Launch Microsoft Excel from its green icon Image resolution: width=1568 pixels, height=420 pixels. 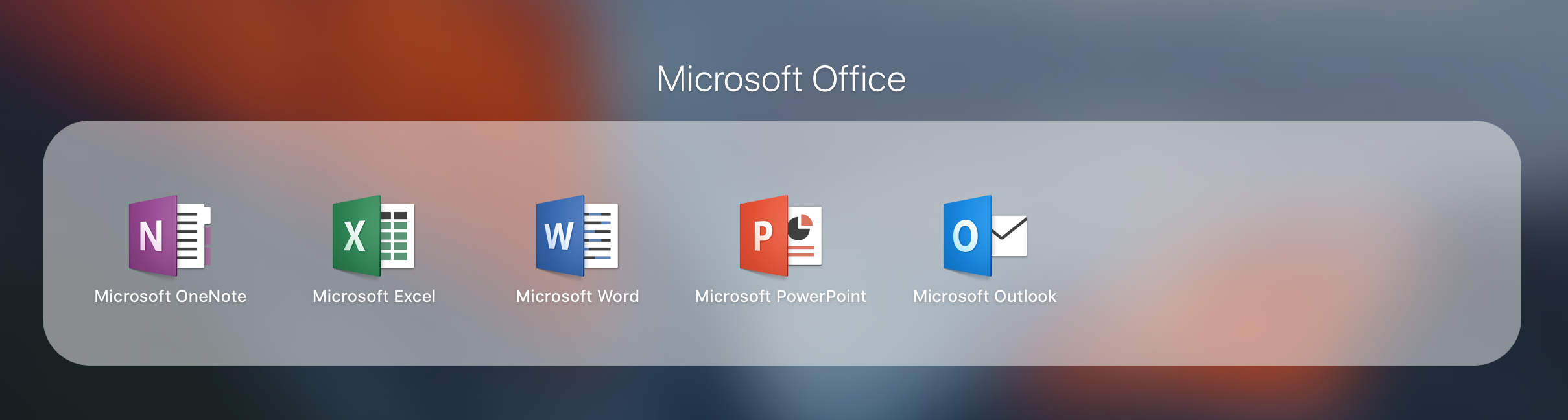[374, 236]
